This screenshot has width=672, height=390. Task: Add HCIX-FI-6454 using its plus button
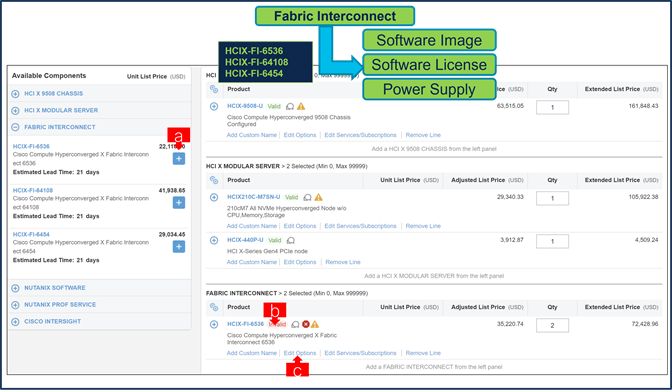[179, 246]
